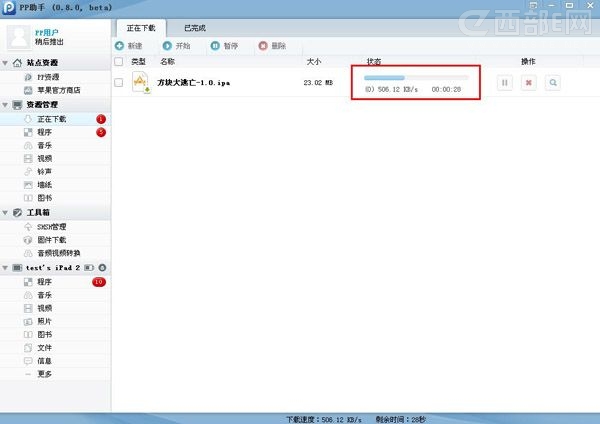This screenshot has width=600, height=424.
Task: Click the 新建 new download button
Action: click(x=129, y=46)
